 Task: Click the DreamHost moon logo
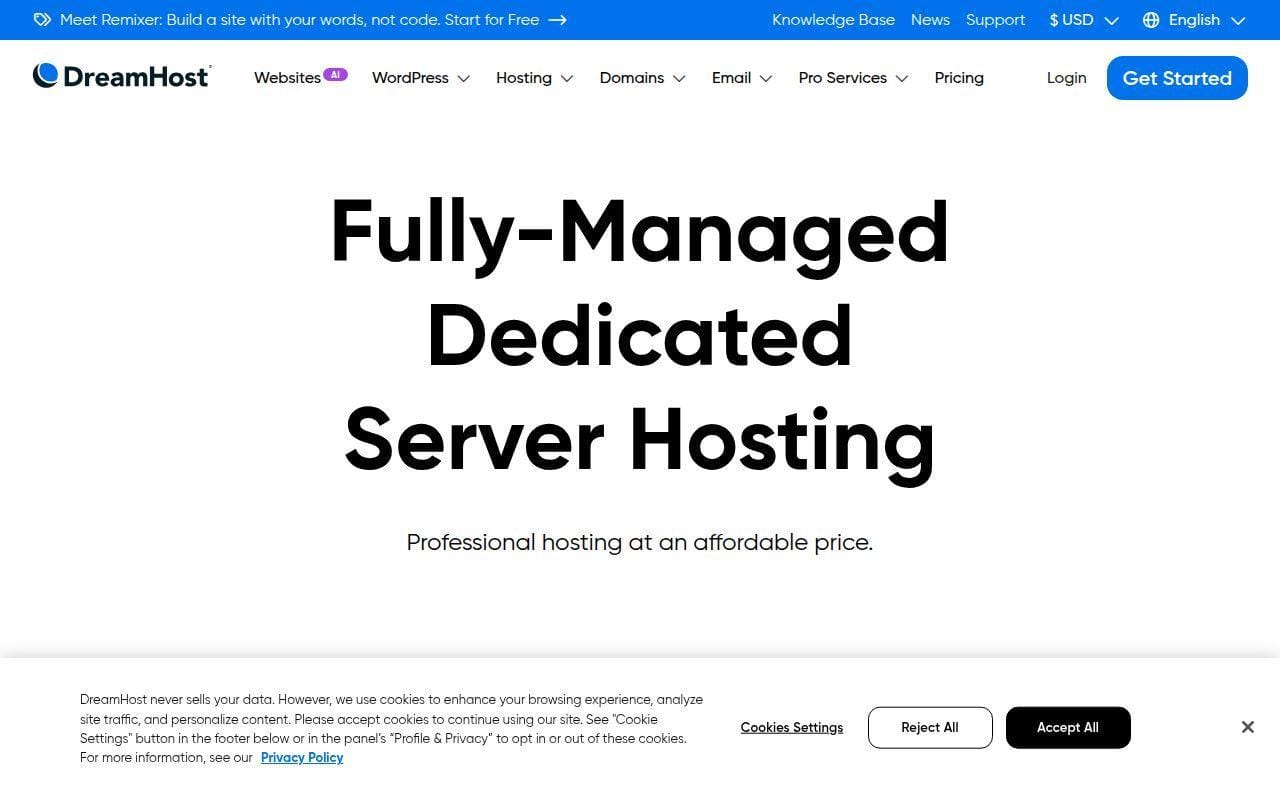tap(46, 76)
